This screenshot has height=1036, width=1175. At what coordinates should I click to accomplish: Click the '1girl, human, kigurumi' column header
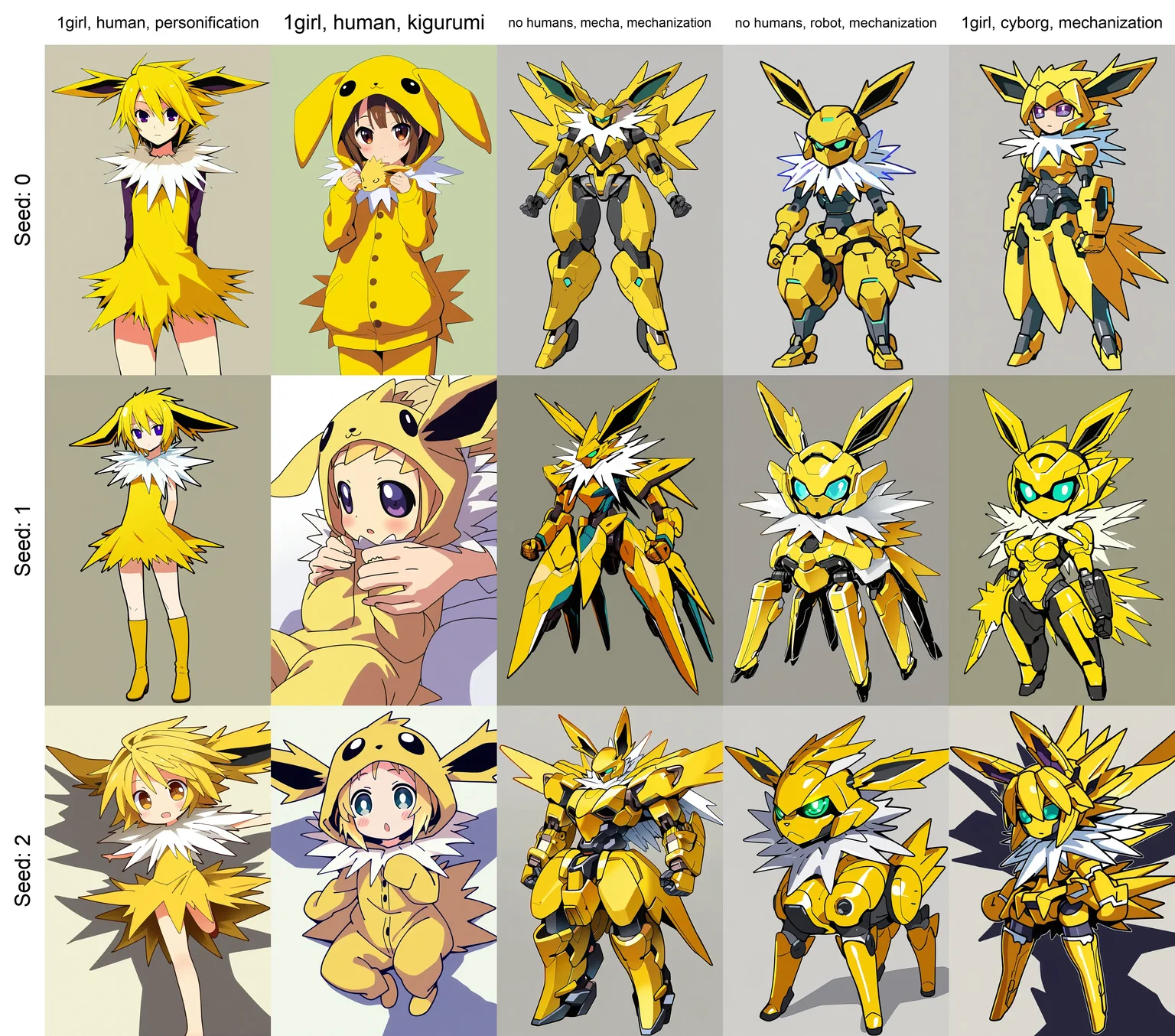tap(384, 23)
